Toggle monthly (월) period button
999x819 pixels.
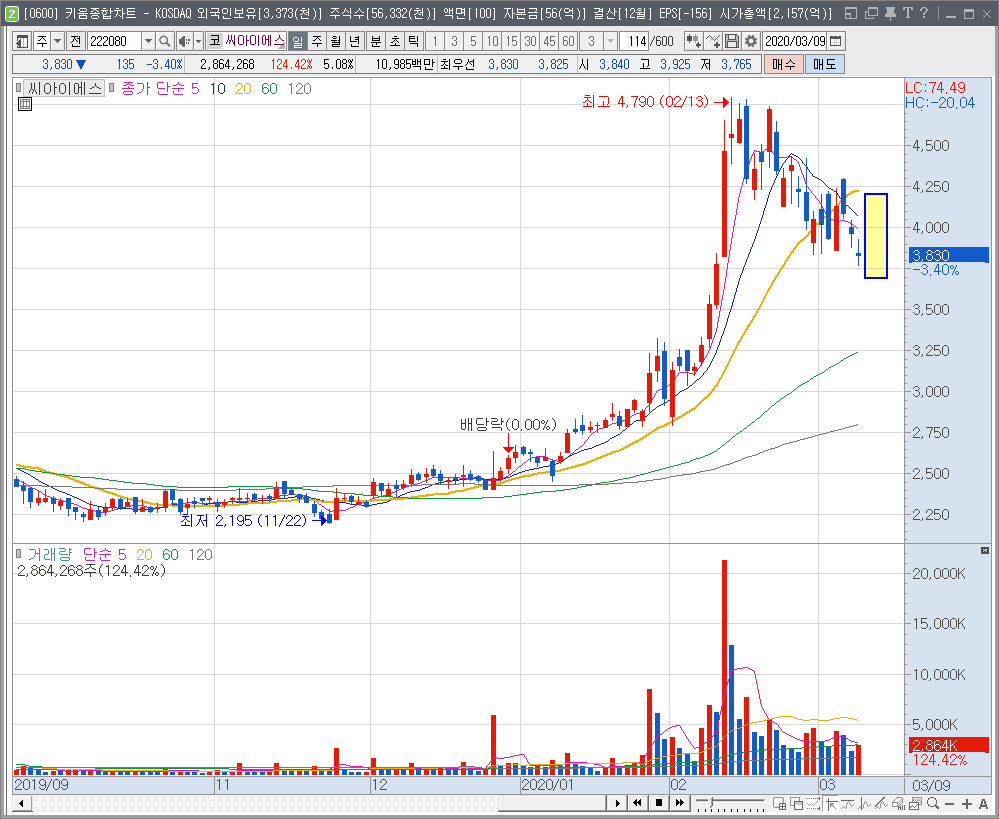[336, 41]
